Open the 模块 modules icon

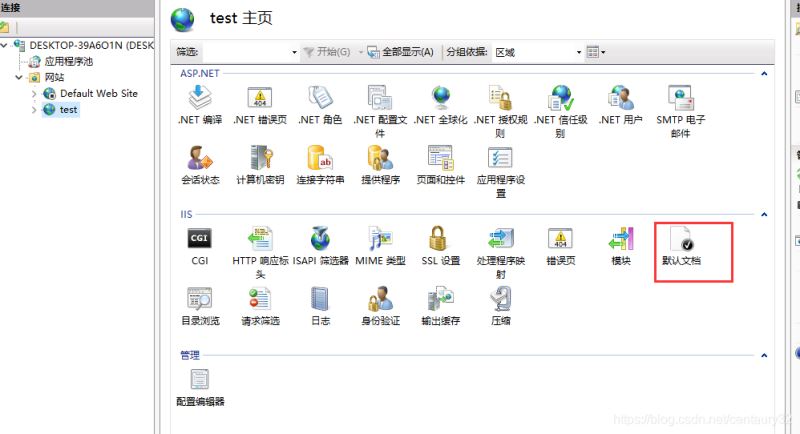tap(621, 247)
